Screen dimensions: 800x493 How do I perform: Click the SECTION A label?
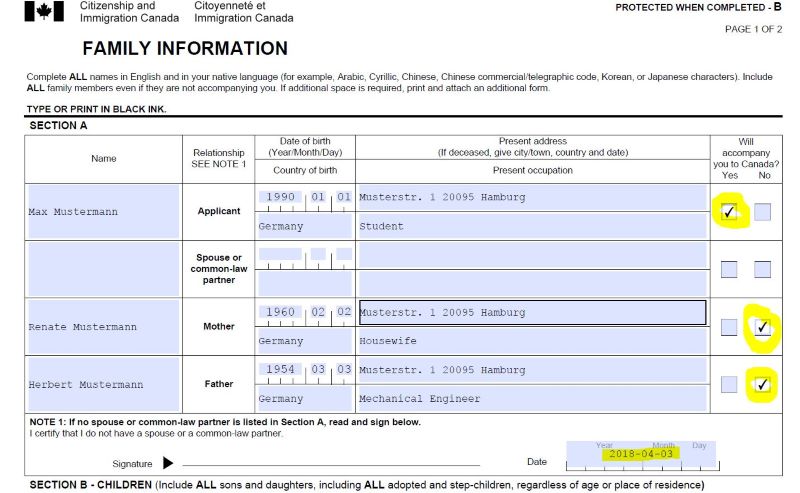pyautogui.click(x=58, y=126)
